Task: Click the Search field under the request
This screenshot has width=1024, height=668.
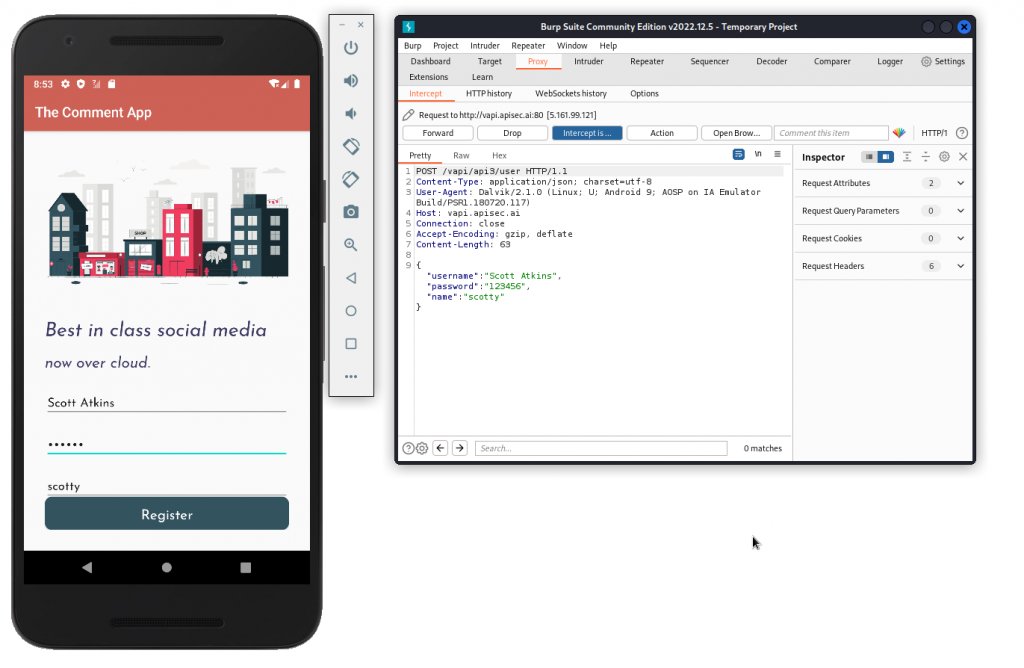Action: 601,448
